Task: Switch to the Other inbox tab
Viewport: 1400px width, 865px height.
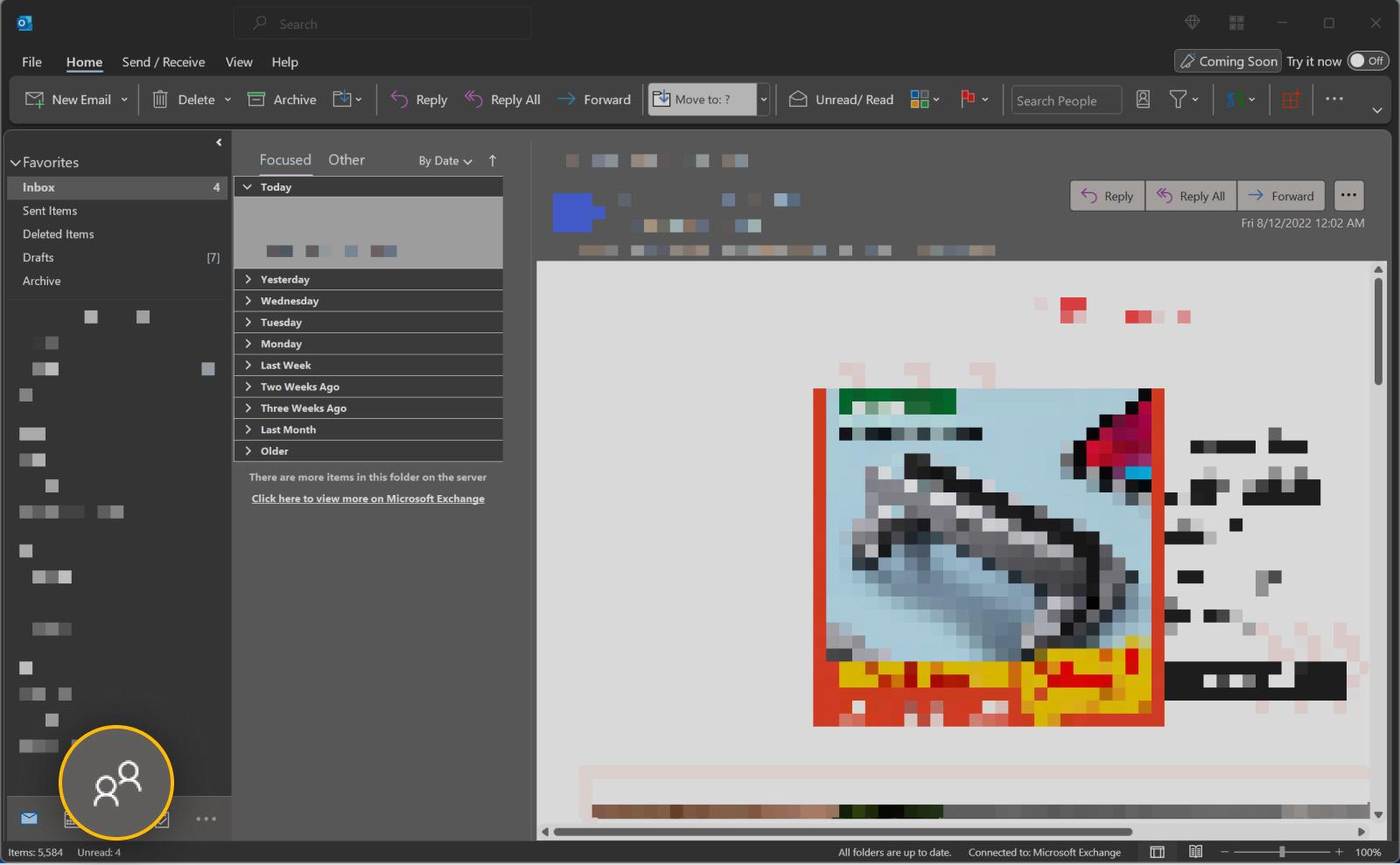Action: [346, 160]
